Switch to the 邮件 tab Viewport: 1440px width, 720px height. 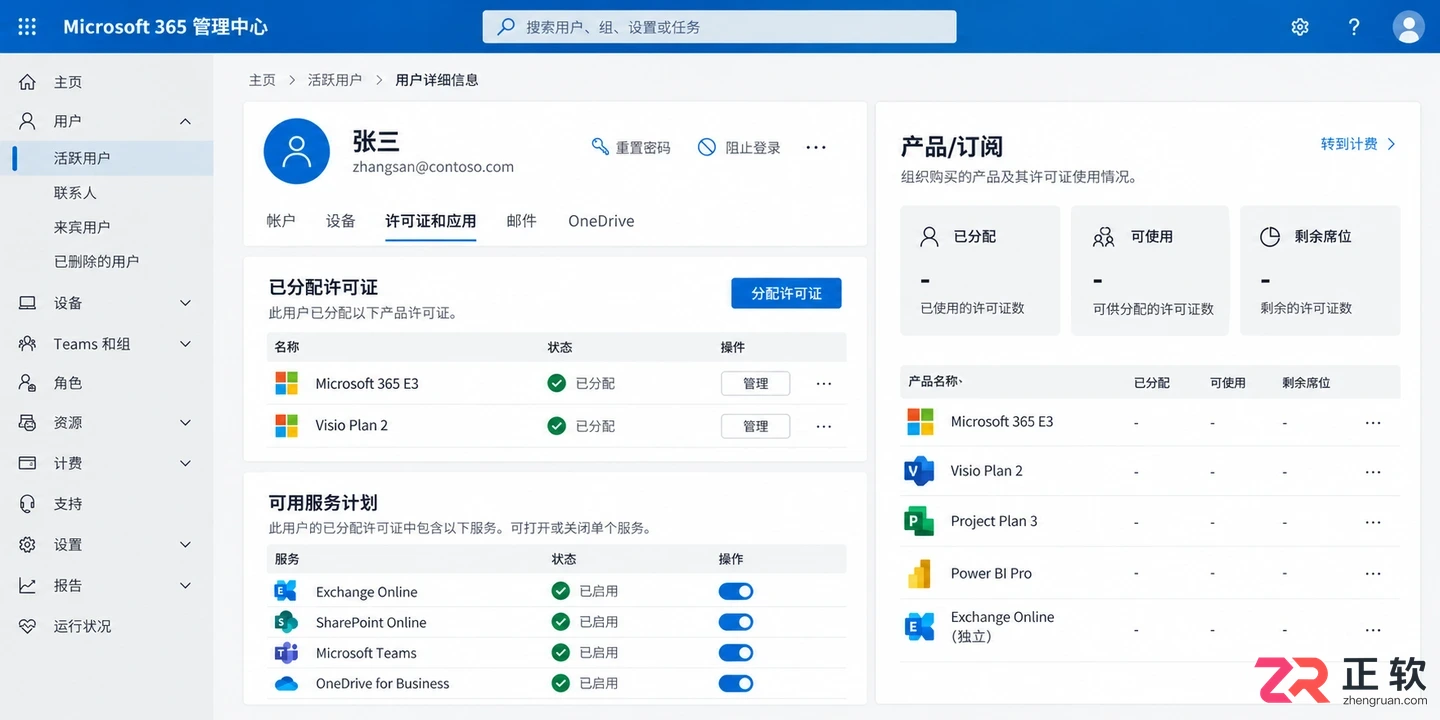coord(522,221)
